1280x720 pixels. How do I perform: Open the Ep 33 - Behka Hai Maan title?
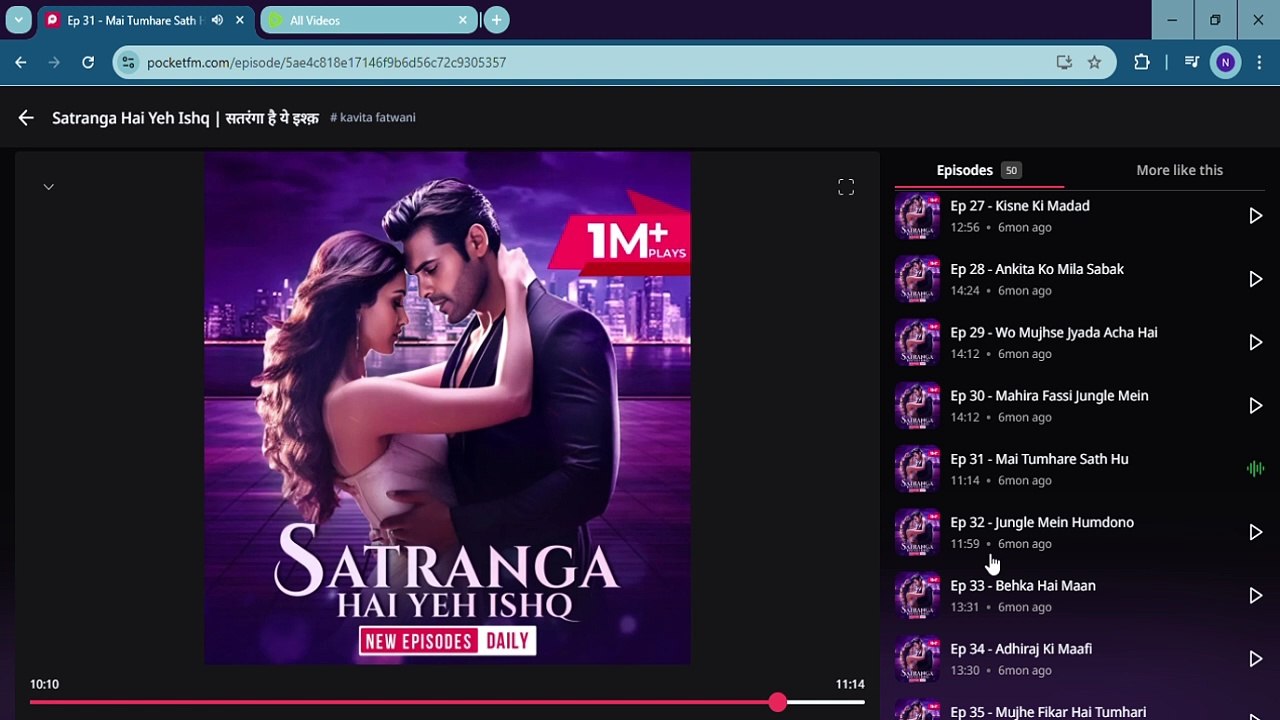[1023, 586]
